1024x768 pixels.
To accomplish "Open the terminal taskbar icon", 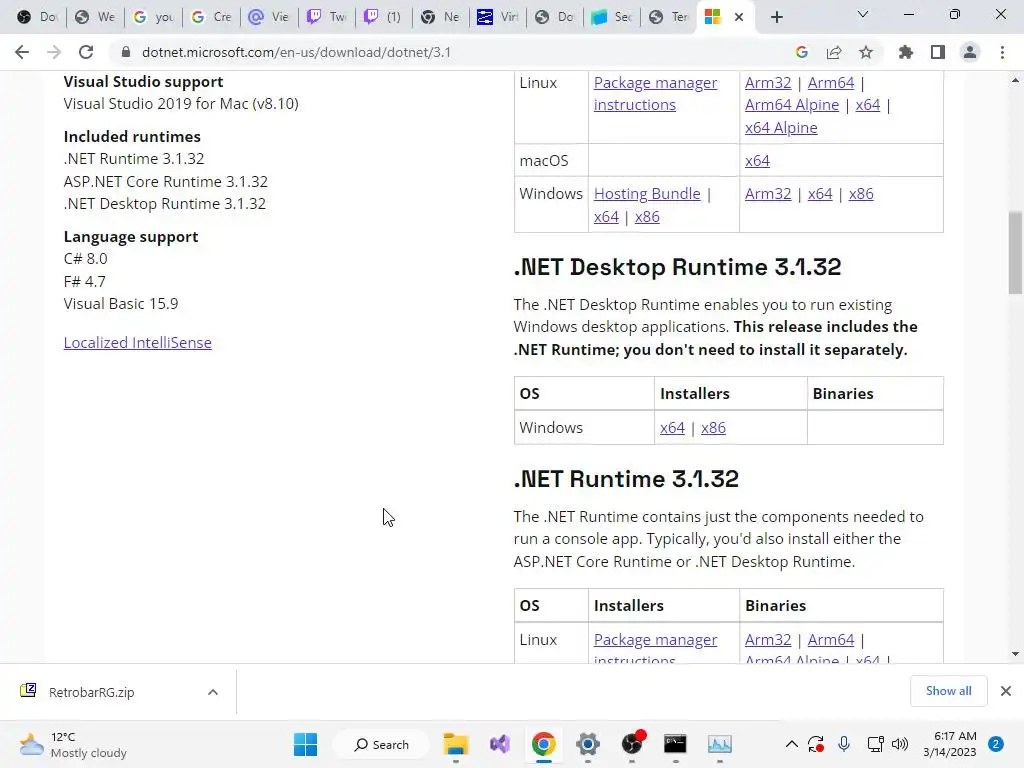I will (x=675, y=744).
